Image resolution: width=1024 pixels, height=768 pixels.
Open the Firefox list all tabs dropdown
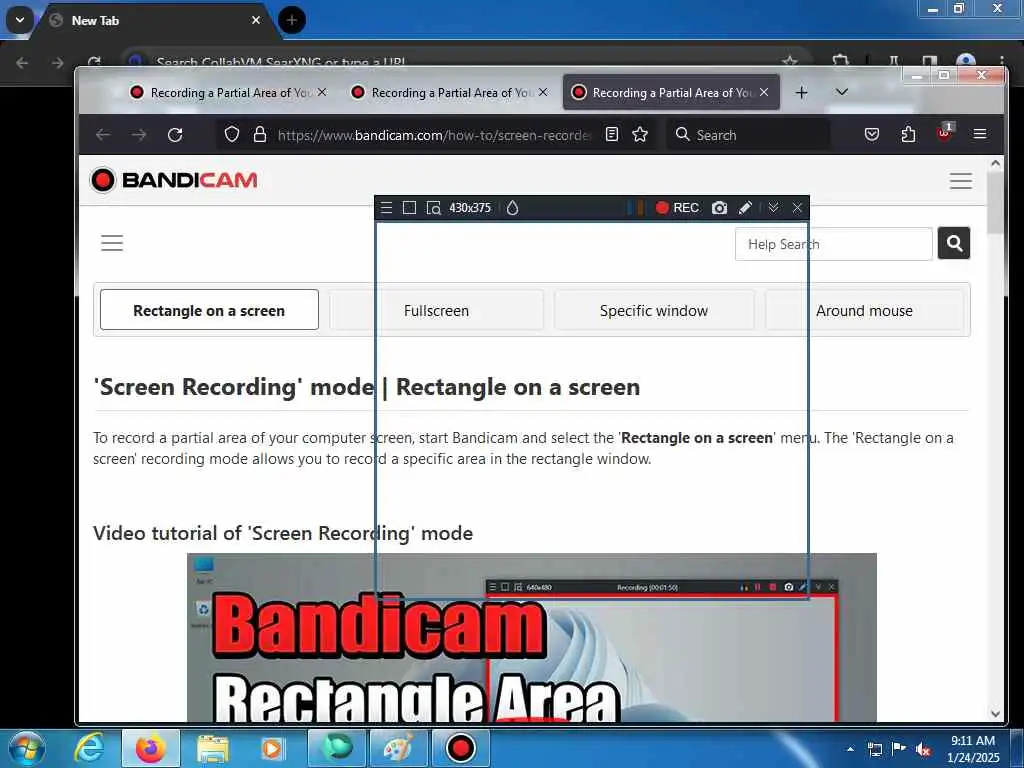point(842,92)
